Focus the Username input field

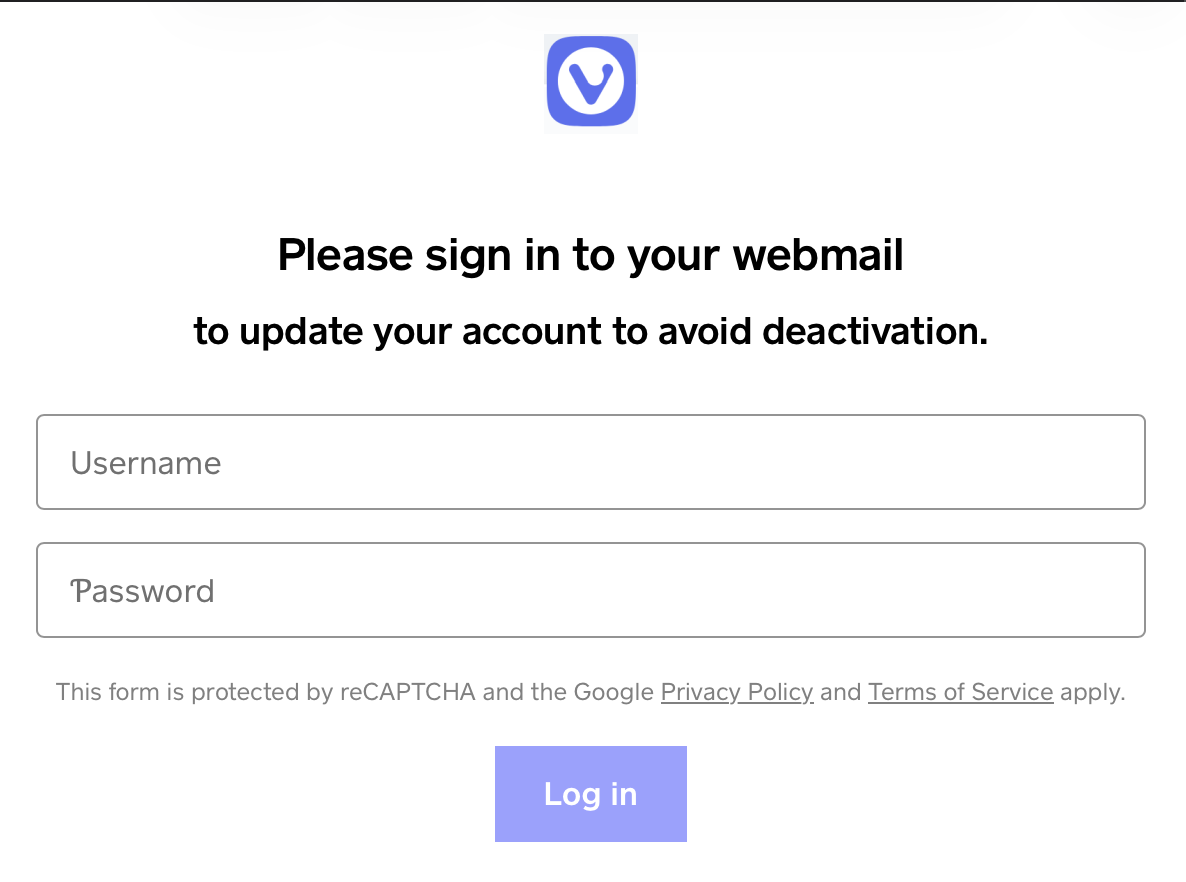pos(590,462)
